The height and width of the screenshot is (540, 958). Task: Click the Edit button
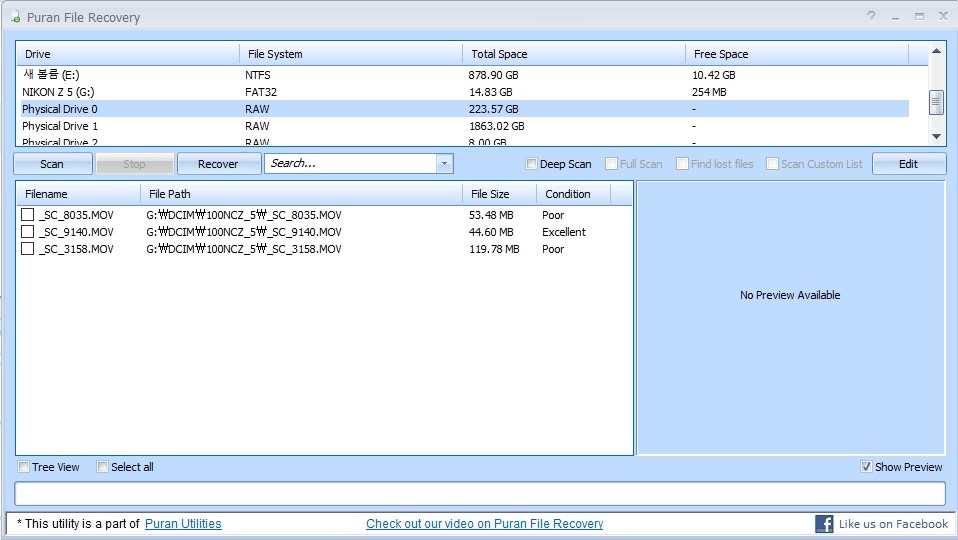tap(908, 164)
